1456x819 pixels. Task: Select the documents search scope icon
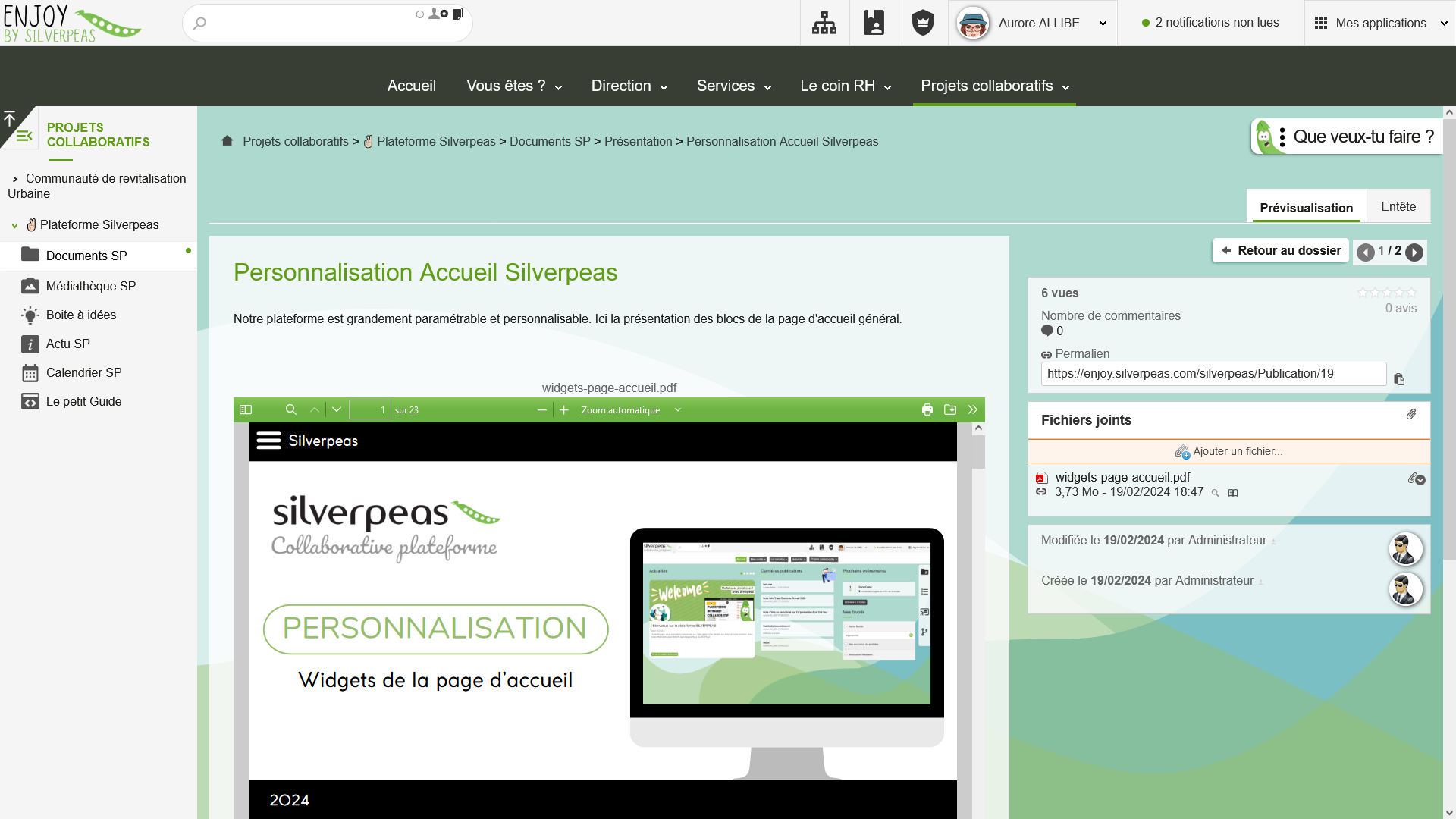pyautogui.click(x=457, y=14)
